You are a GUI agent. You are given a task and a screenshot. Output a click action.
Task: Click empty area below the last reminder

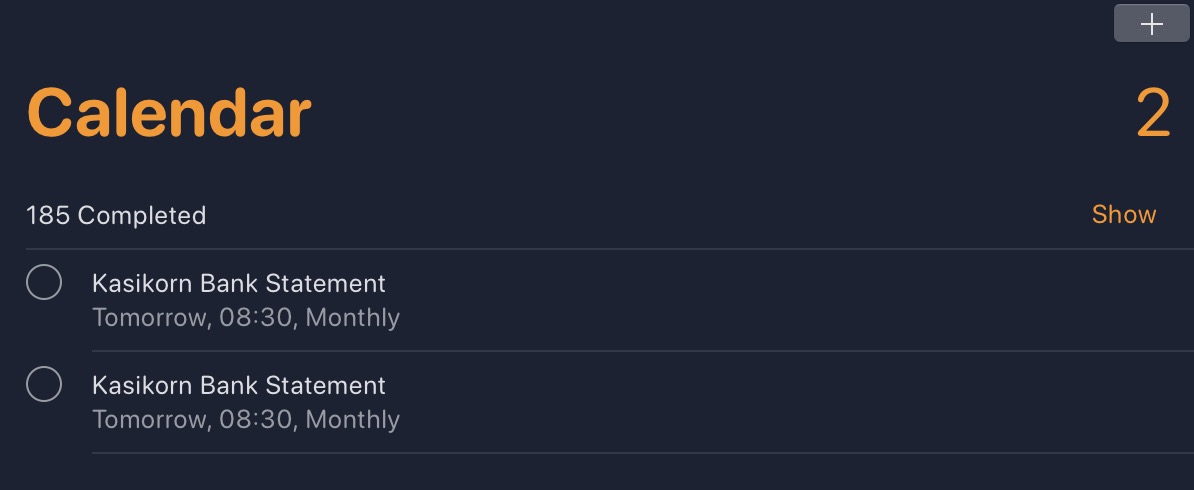pyautogui.click(x=600, y=472)
